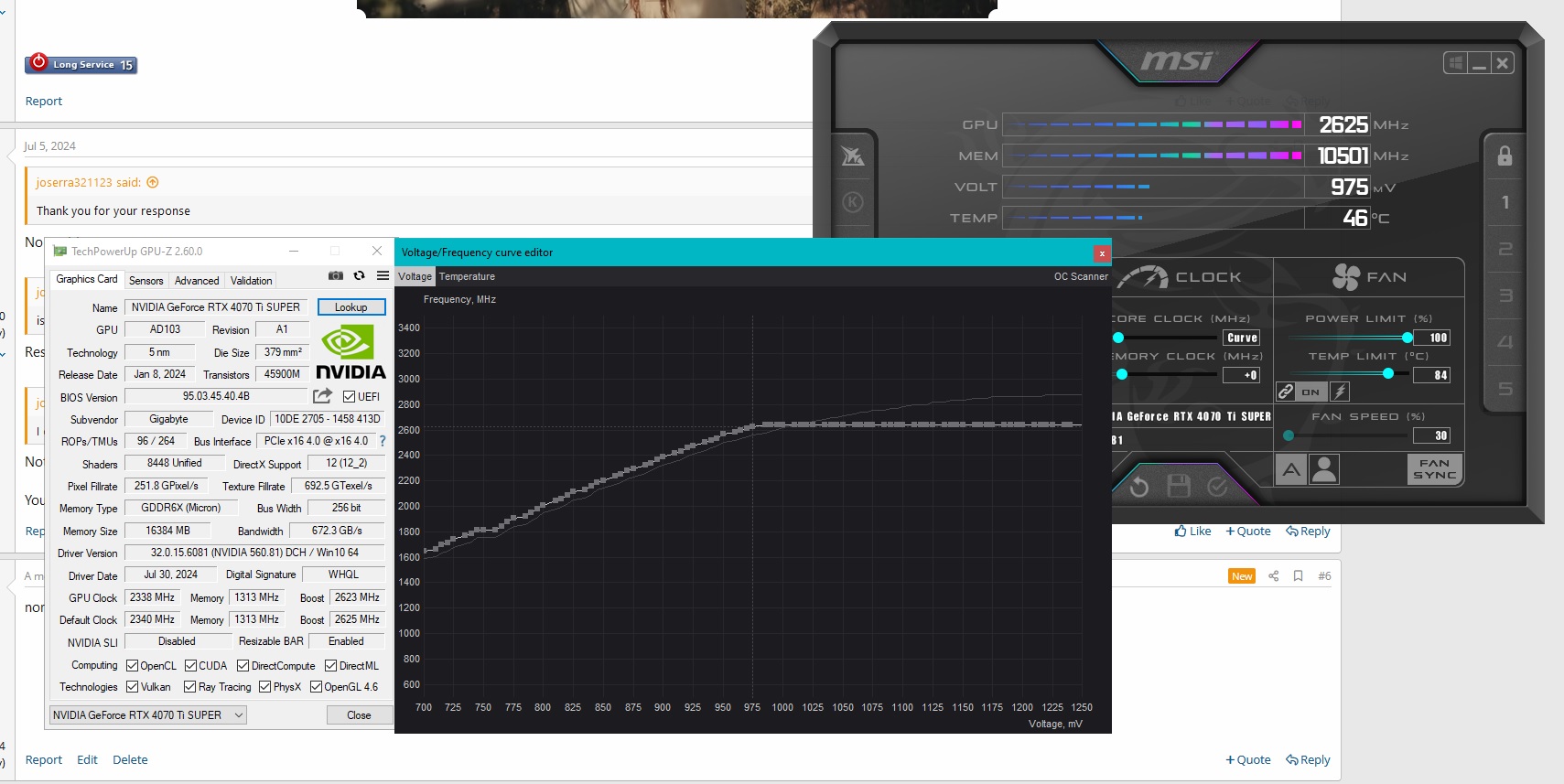Click the Memory Clock slider handle
The height and width of the screenshot is (784, 1564).
coord(1122,374)
